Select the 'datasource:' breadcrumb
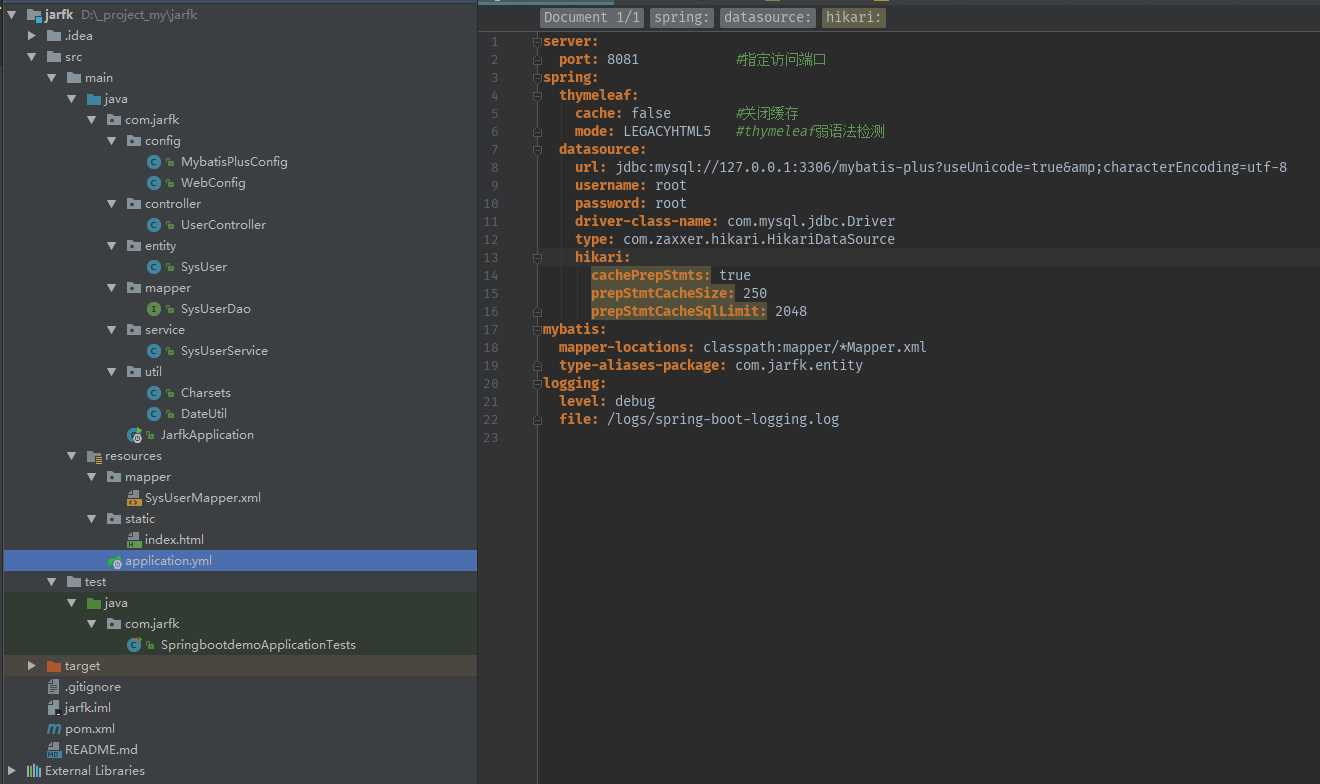Image resolution: width=1320 pixels, height=784 pixels. [x=768, y=17]
